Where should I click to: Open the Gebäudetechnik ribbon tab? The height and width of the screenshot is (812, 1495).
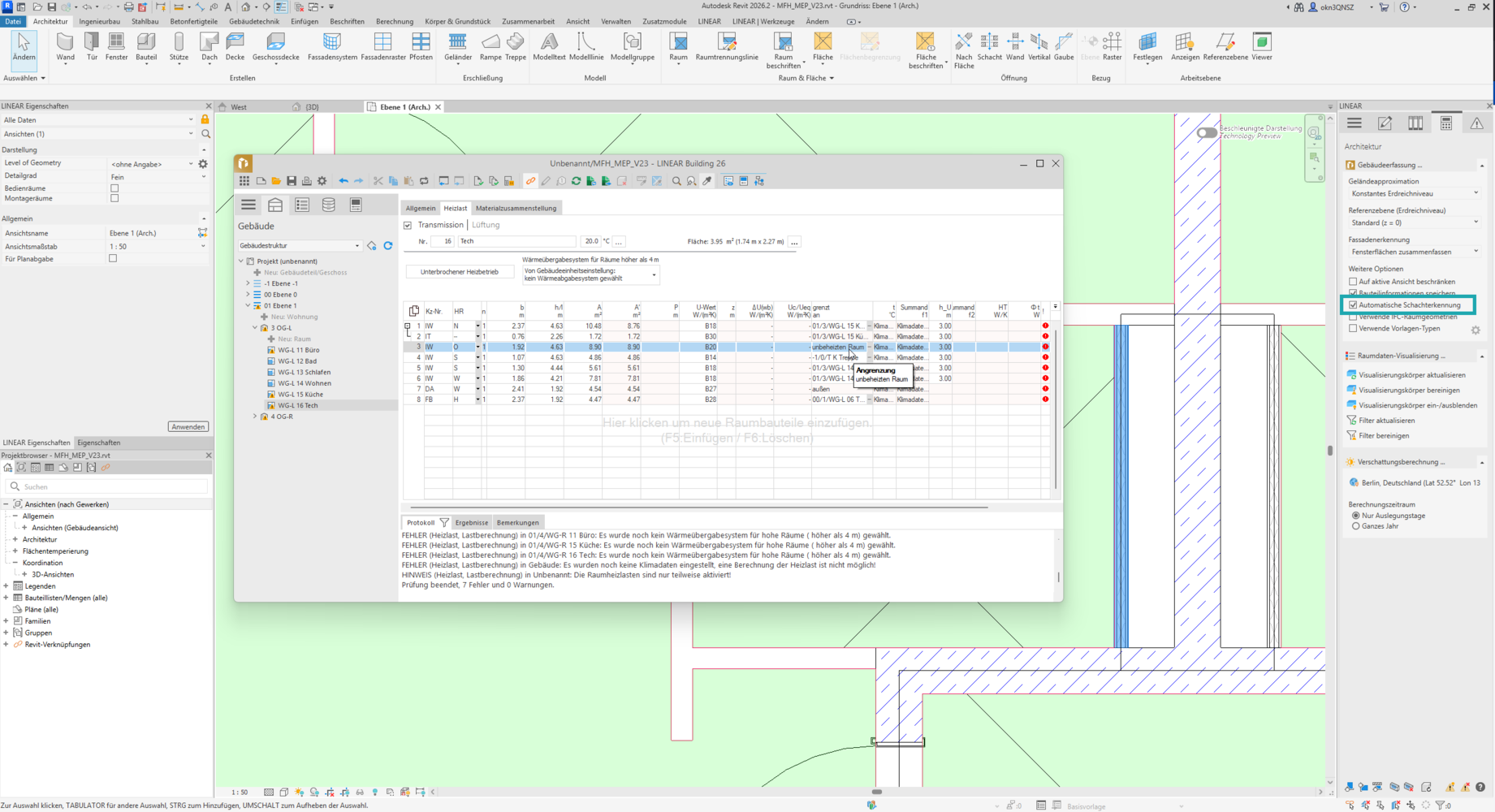click(253, 21)
